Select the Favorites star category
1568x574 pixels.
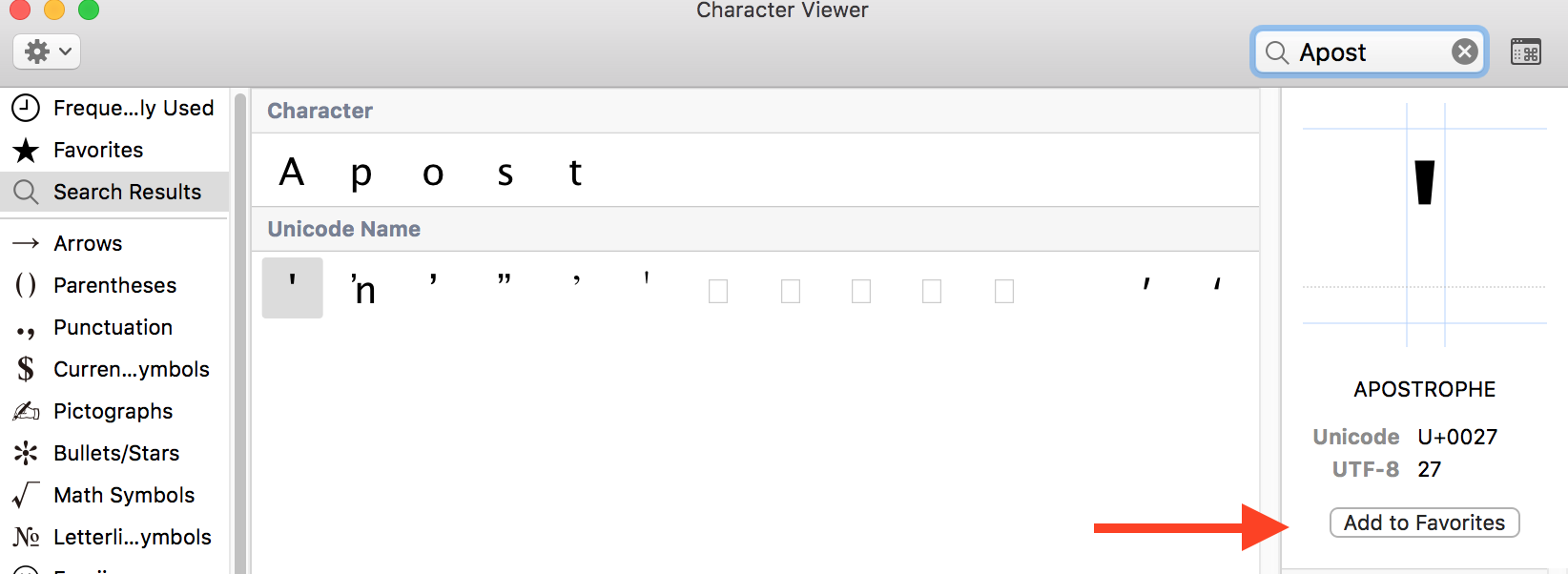tap(97, 150)
